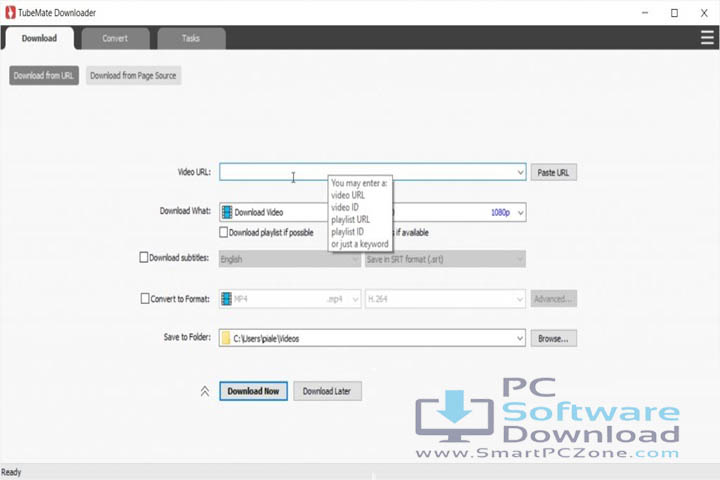Click the Download Now button
The image size is (720, 480).
253,391
